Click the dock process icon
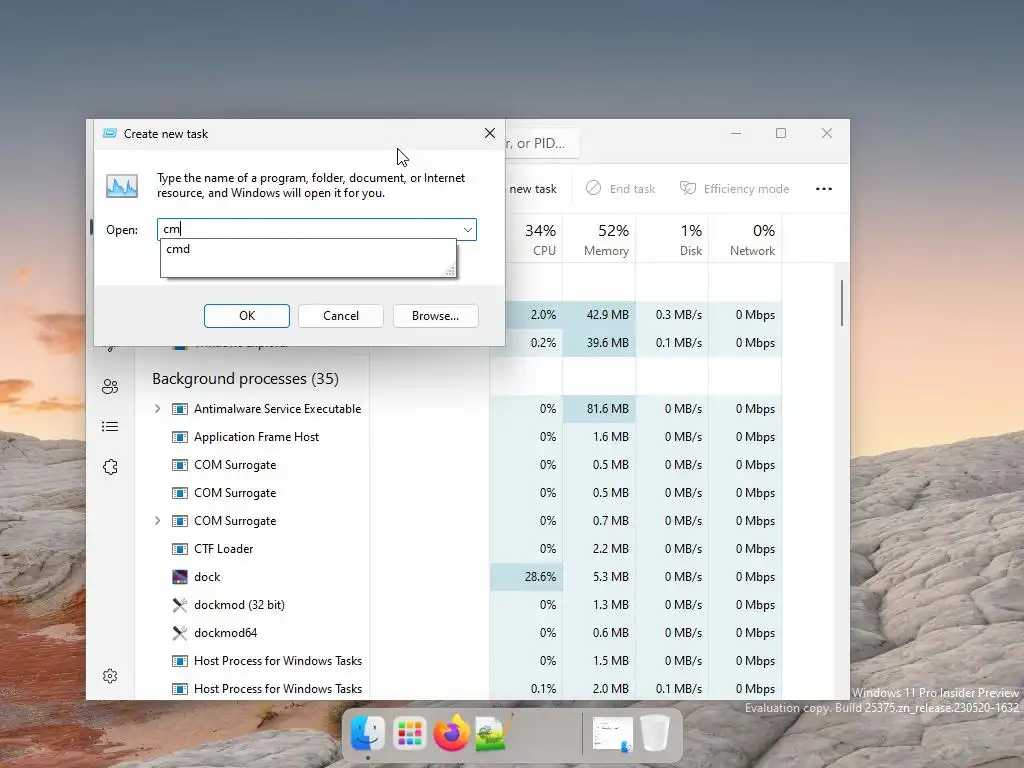Screen dimensions: 1024x768 pos(180,577)
